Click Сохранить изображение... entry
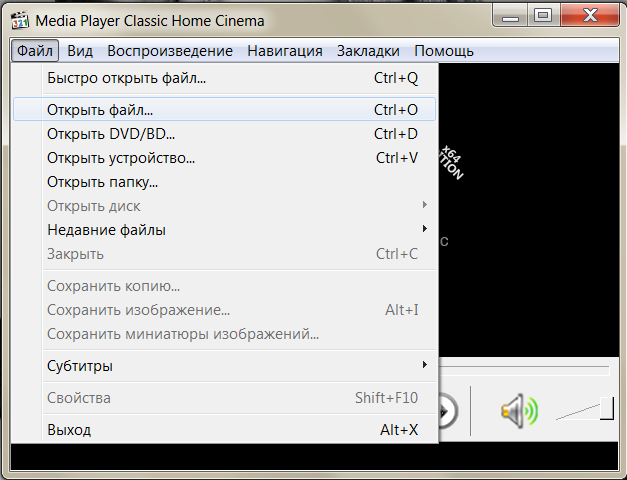Screen dimensions: 627x480 (x=225, y=310)
